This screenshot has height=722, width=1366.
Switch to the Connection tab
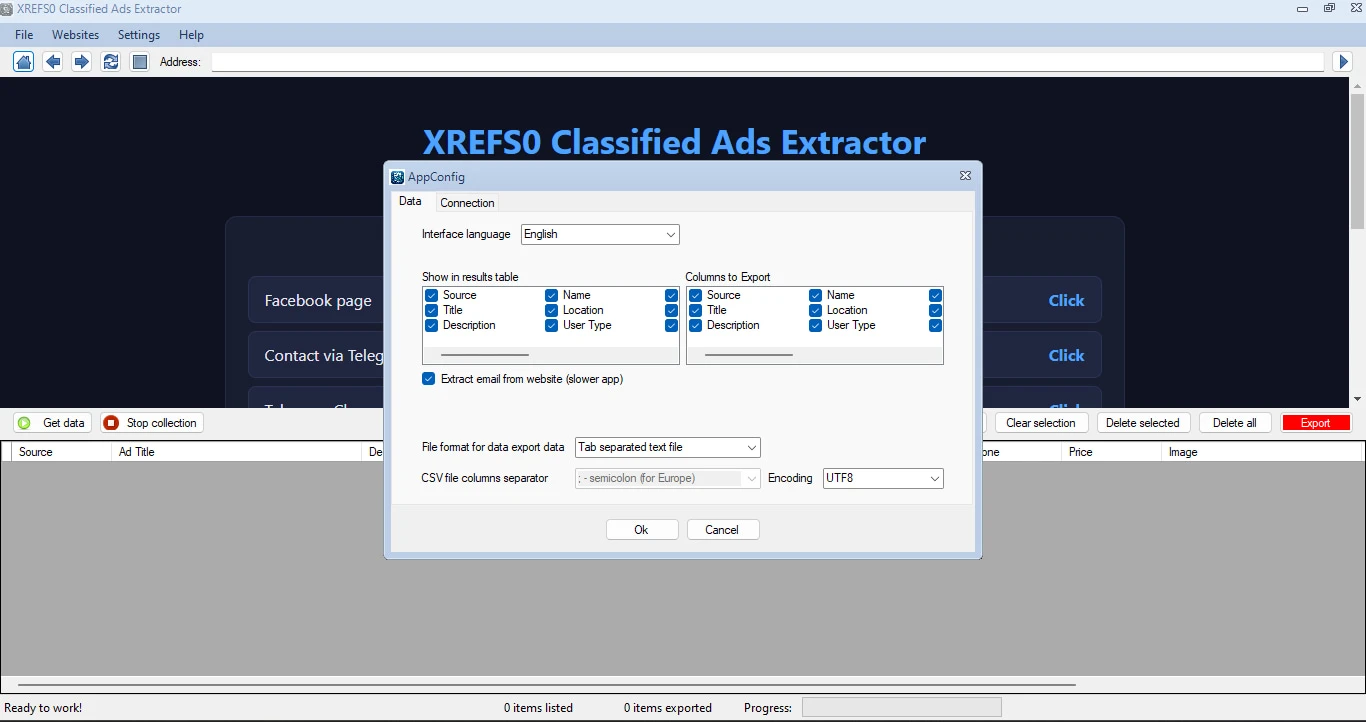[x=467, y=203]
